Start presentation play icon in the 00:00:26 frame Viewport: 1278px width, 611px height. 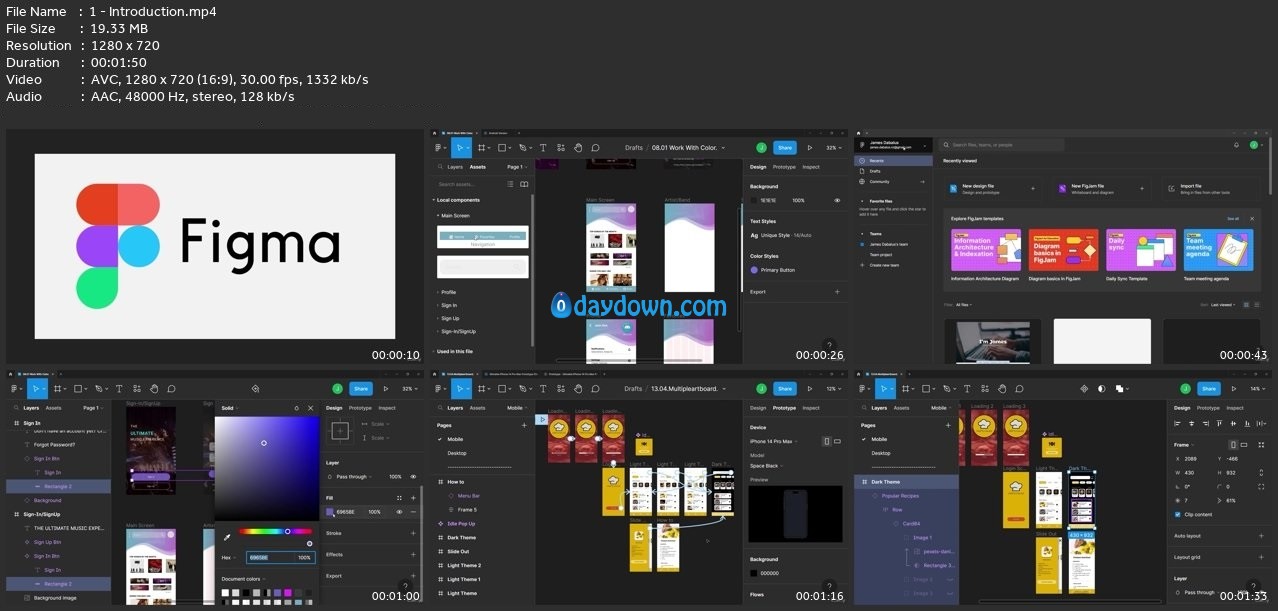810,147
